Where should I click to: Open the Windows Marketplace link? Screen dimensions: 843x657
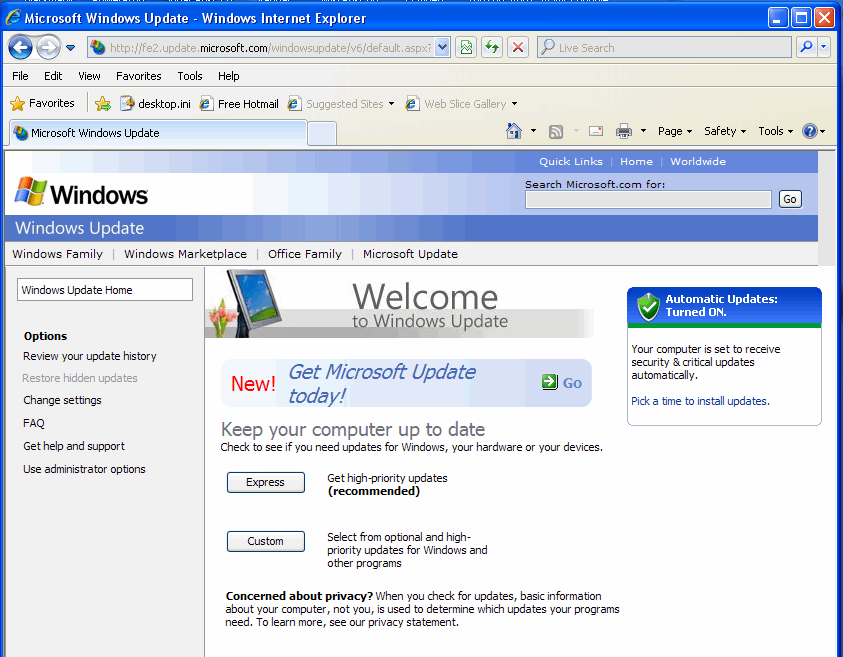(185, 254)
